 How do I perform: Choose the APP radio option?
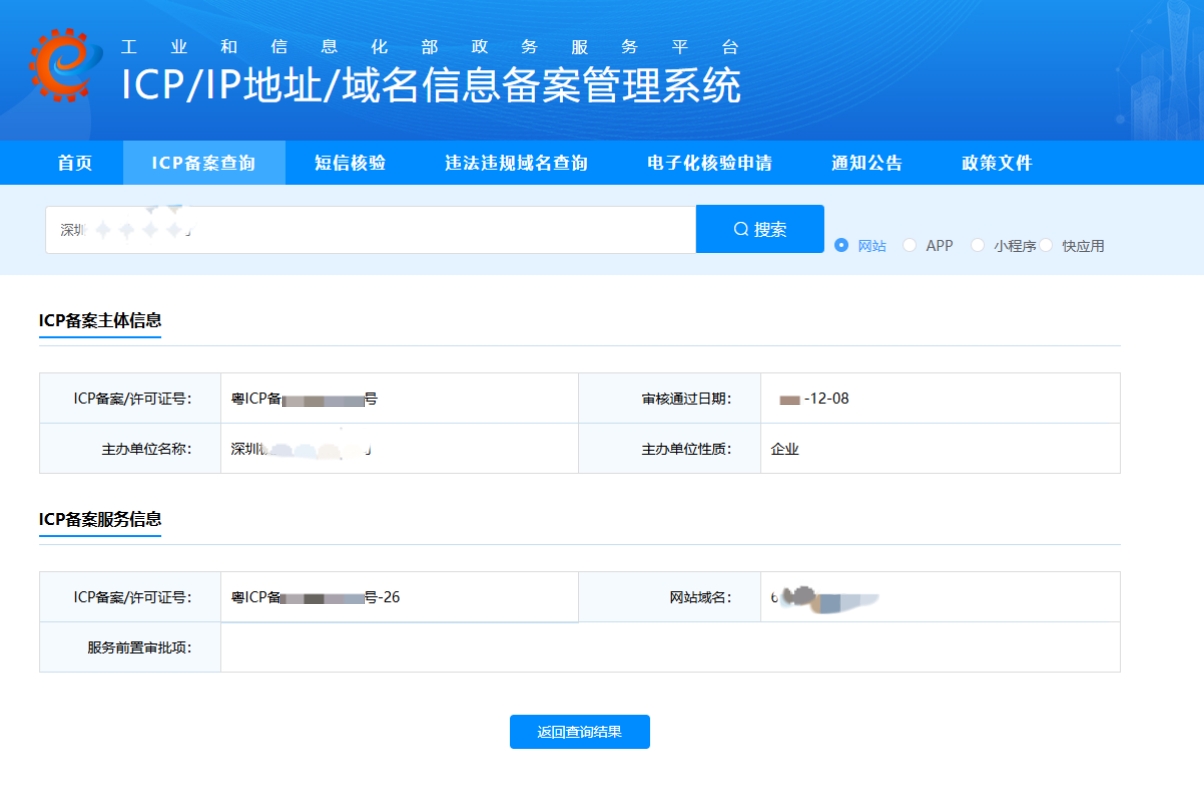(x=910, y=245)
